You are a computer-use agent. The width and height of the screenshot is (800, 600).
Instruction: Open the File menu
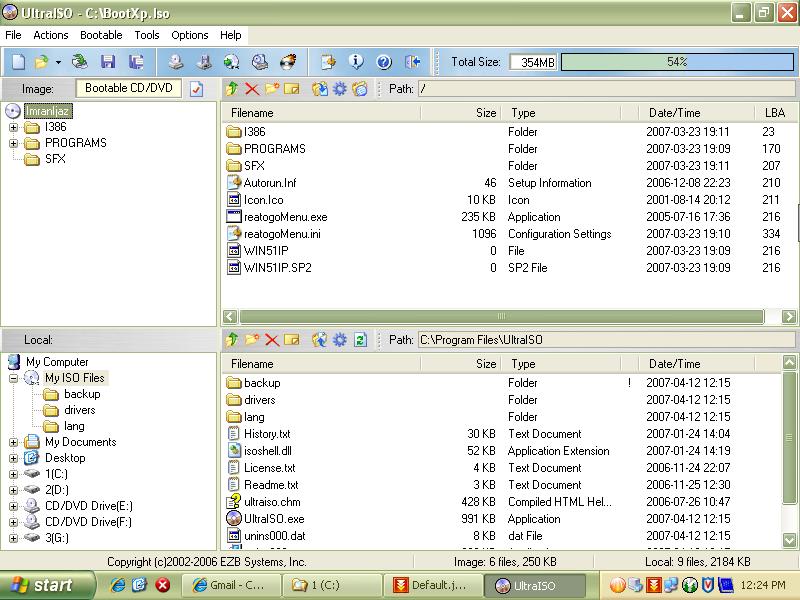point(13,35)
